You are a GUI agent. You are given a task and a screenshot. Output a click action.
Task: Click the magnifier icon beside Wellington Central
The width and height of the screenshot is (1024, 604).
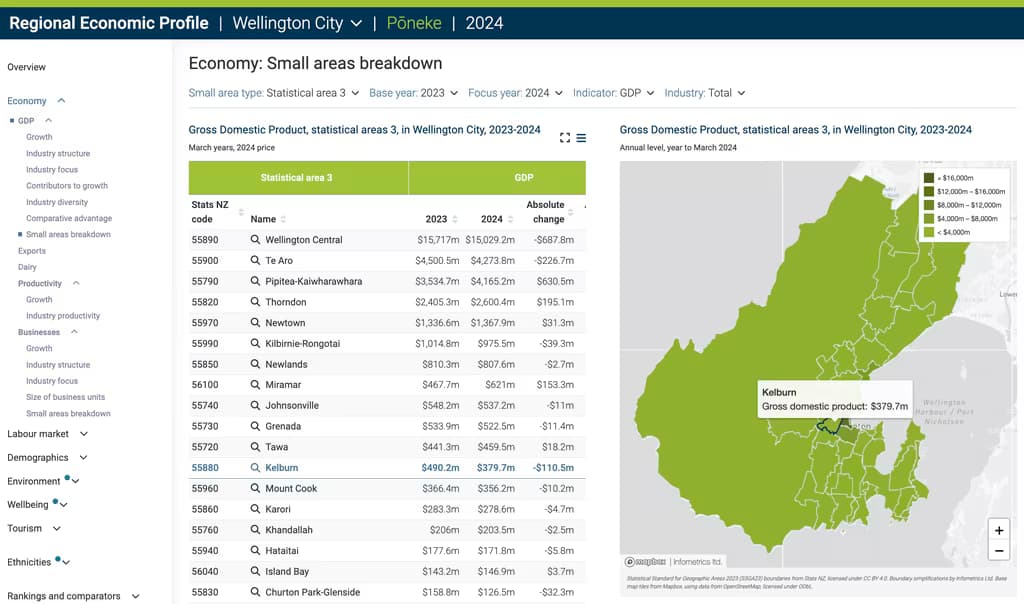[x=255, y=240]
